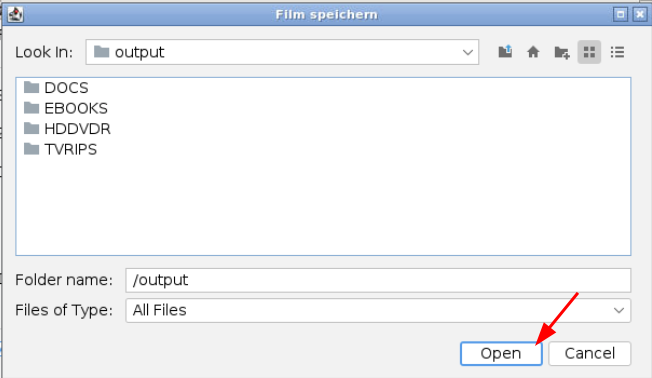This screenshot has height=378, width=652.
Task: Click the All Files type selection
Action: click(160, 310)
